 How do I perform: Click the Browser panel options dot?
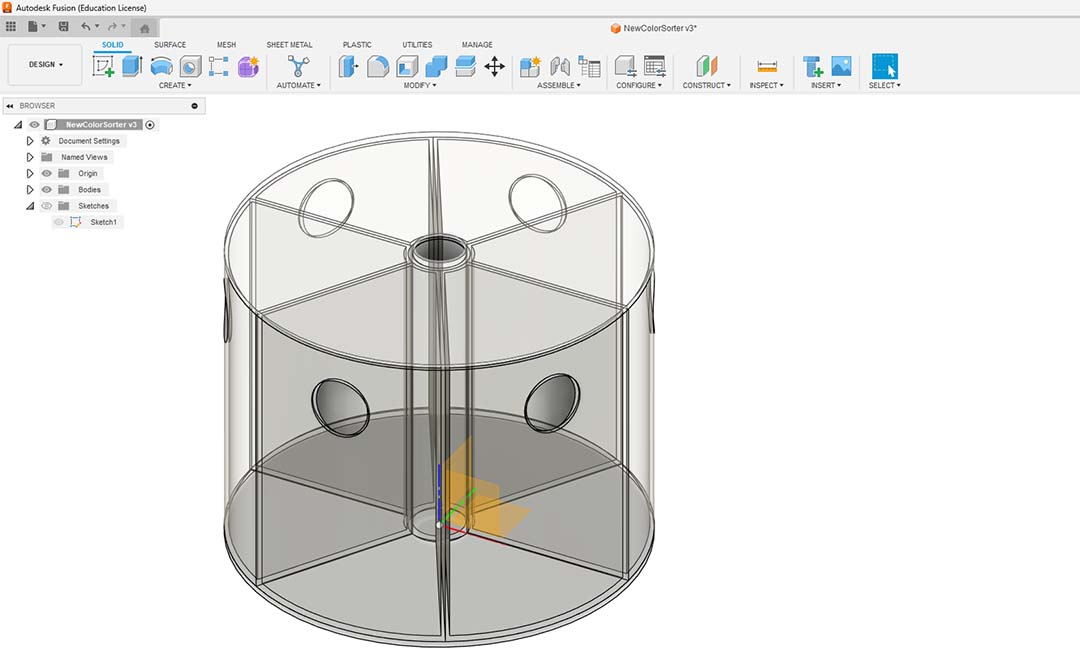[194, 106]
